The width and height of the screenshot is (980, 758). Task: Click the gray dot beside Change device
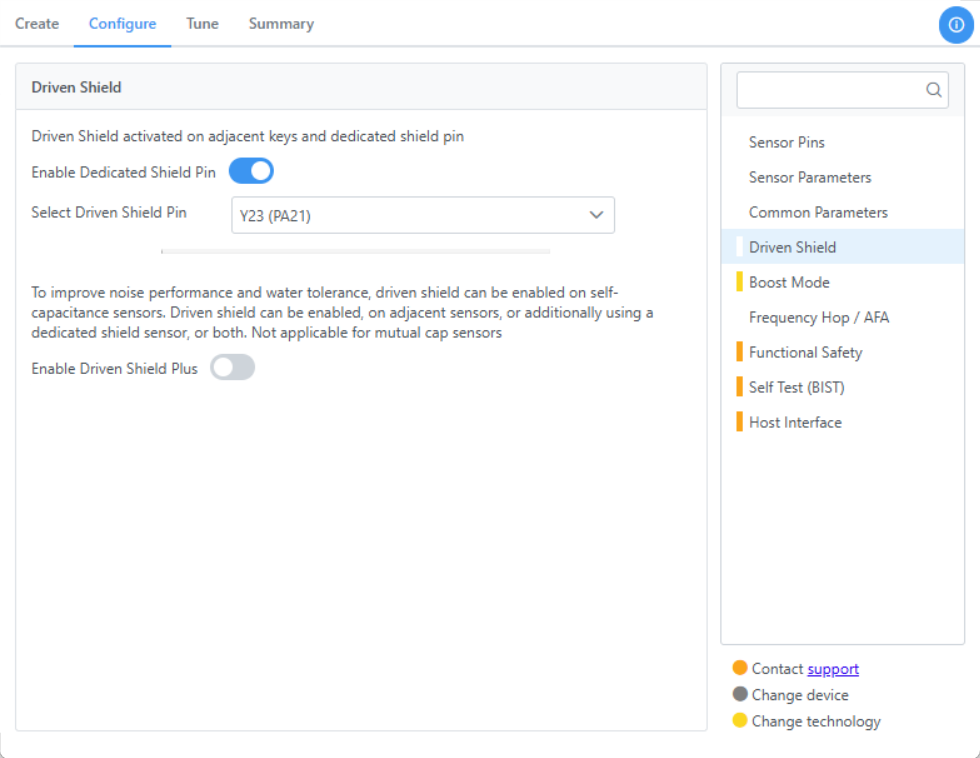[740, 694]
